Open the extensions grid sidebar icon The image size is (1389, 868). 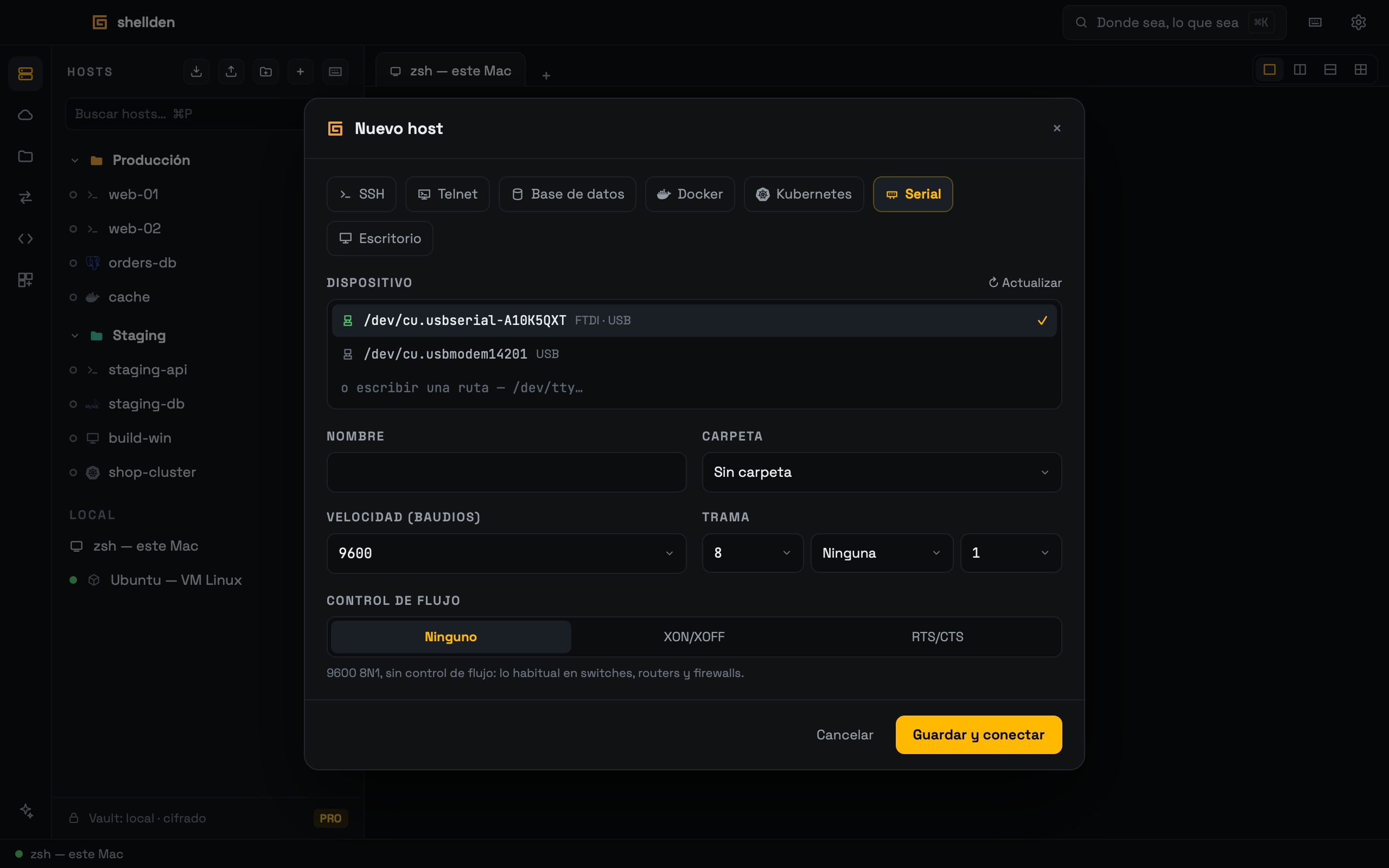coord(26,279)
